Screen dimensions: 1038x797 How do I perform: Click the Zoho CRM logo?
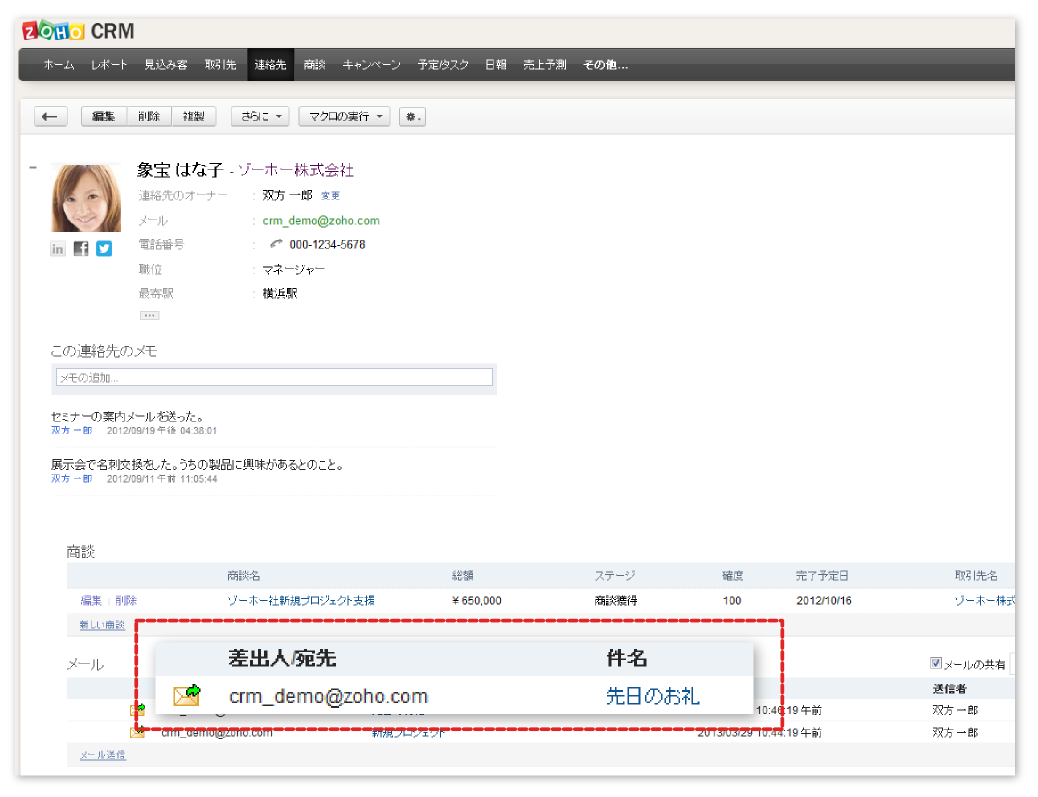point(78,31)
